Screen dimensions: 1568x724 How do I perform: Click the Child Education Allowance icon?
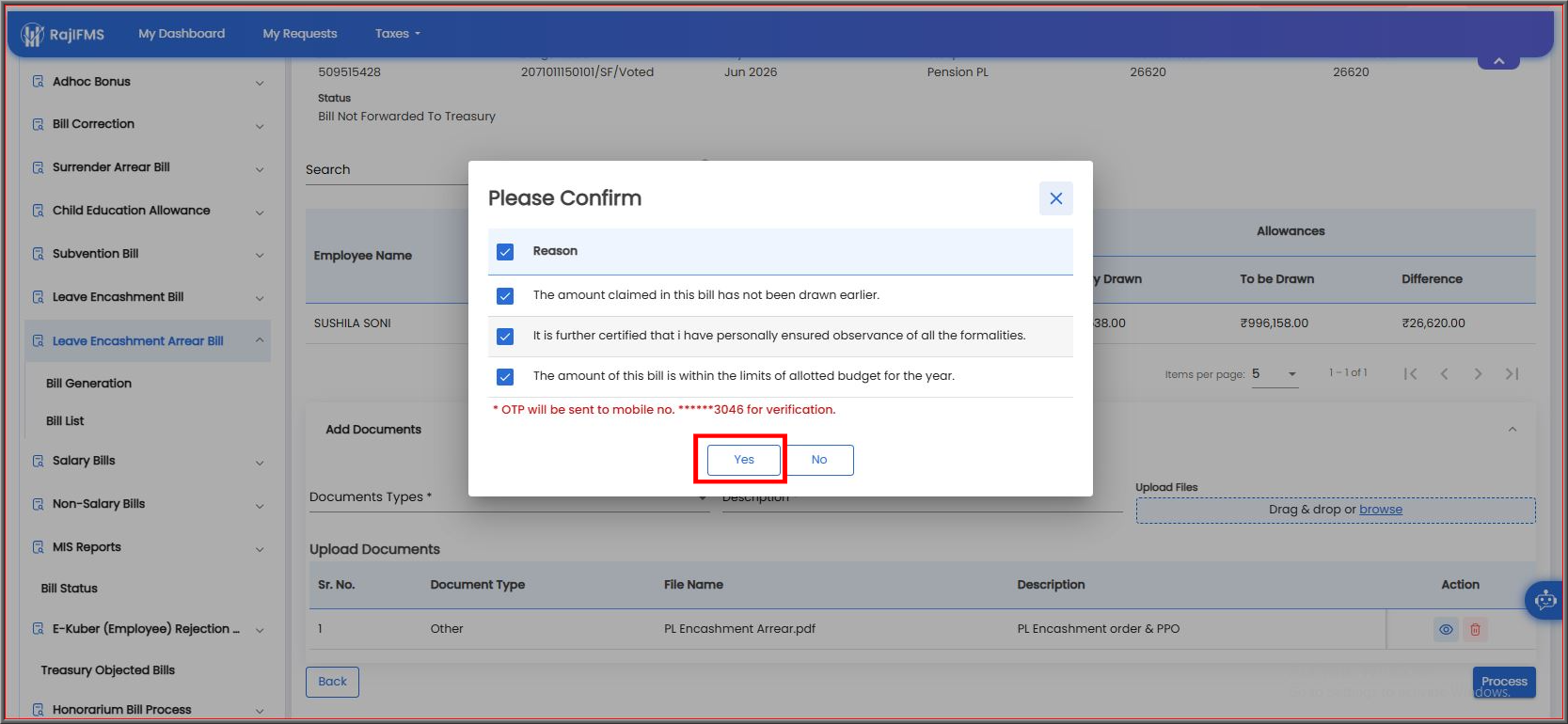tap(38, 211)
